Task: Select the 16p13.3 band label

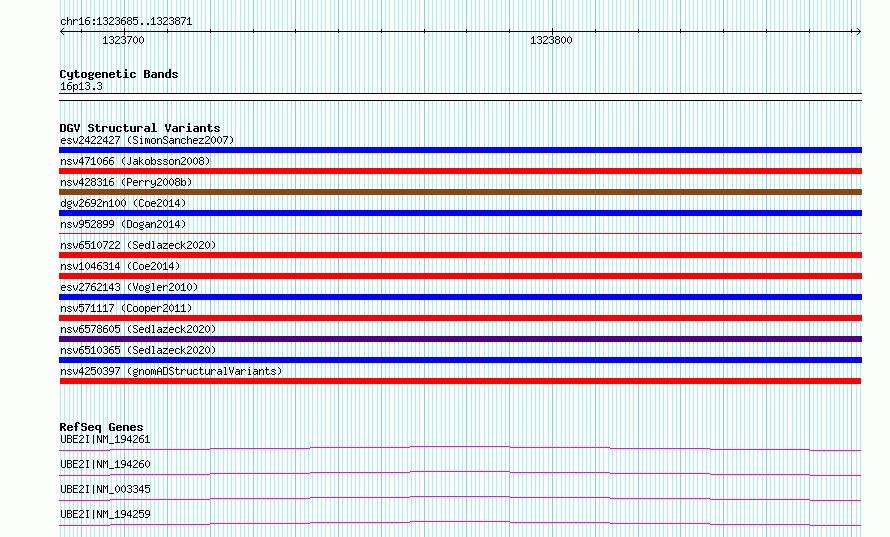Action: click(x=81, y=86)
